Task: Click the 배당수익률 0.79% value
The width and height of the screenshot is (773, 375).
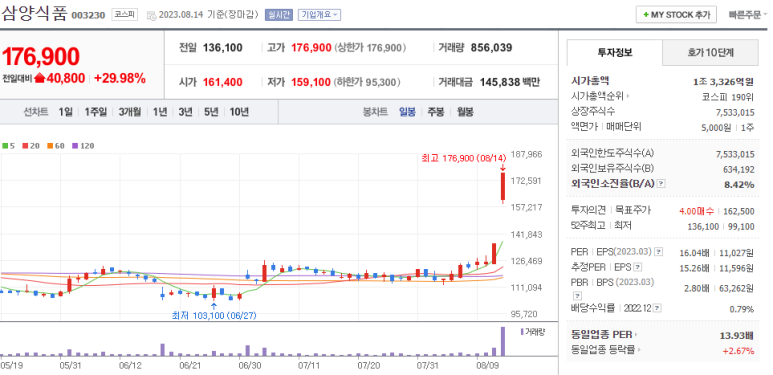Action: pyautogui.click(x=741, y=309)
